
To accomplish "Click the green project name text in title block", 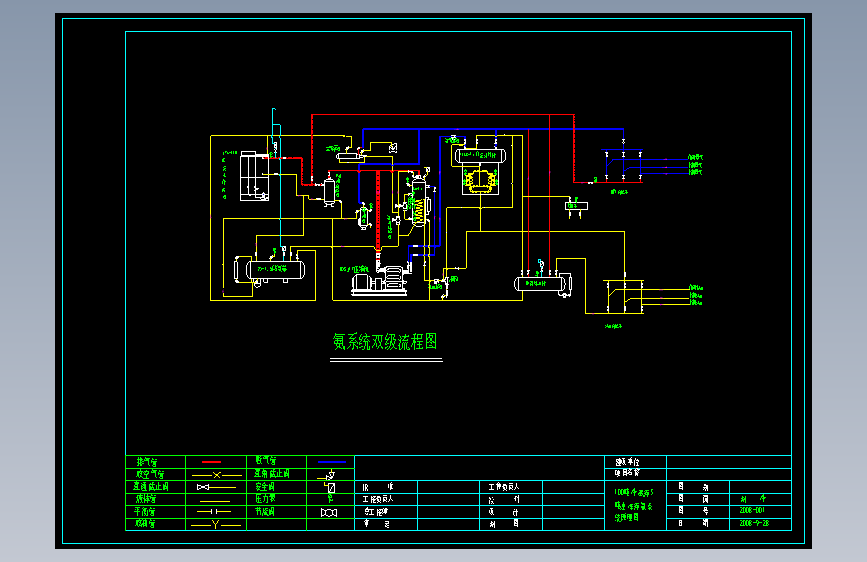I will tap(634, 504).
